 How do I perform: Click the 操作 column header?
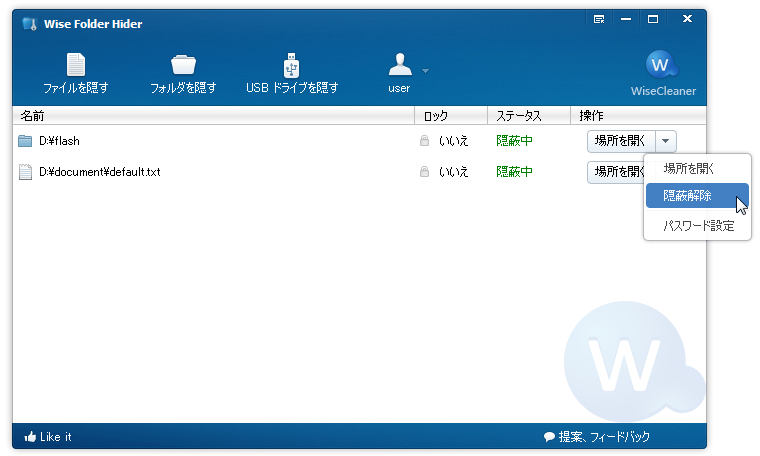tap(638, 115)
